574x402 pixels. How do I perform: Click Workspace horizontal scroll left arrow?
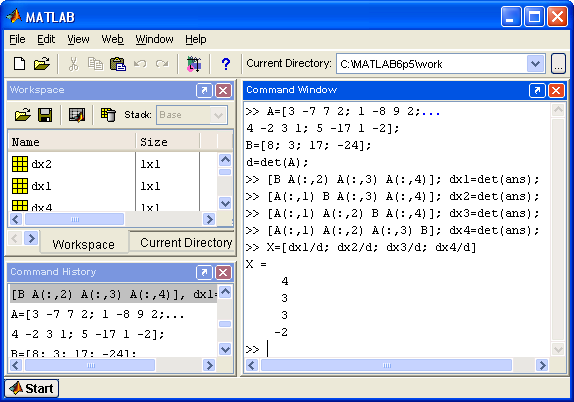pos(15,219)
